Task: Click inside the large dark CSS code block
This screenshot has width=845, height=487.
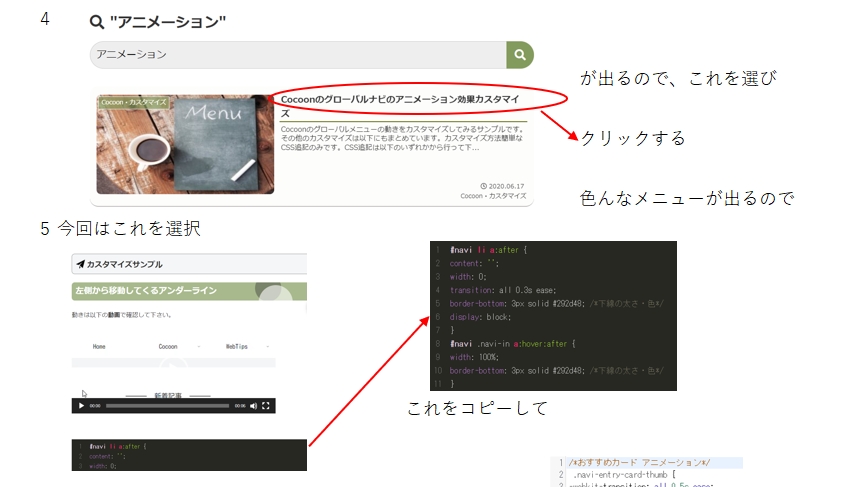Action: (552, 315)
